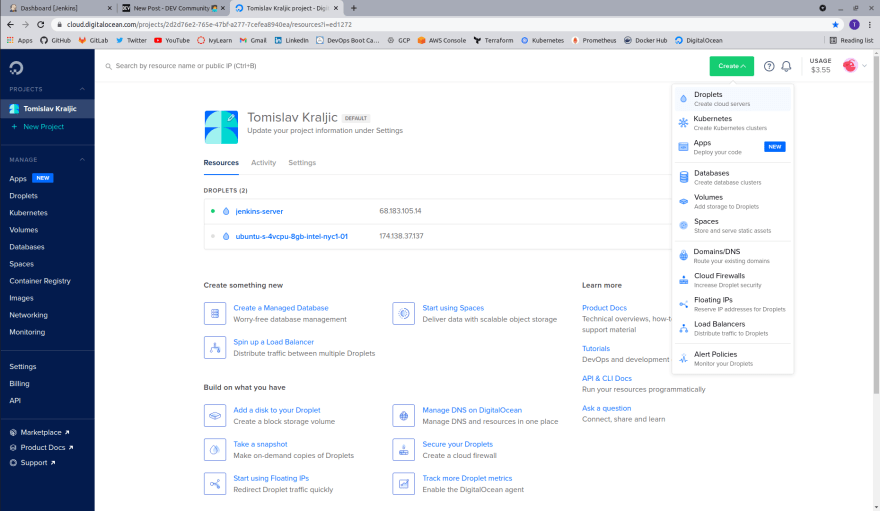Click the Manage DNS globe tile icon

pos(404,416)
